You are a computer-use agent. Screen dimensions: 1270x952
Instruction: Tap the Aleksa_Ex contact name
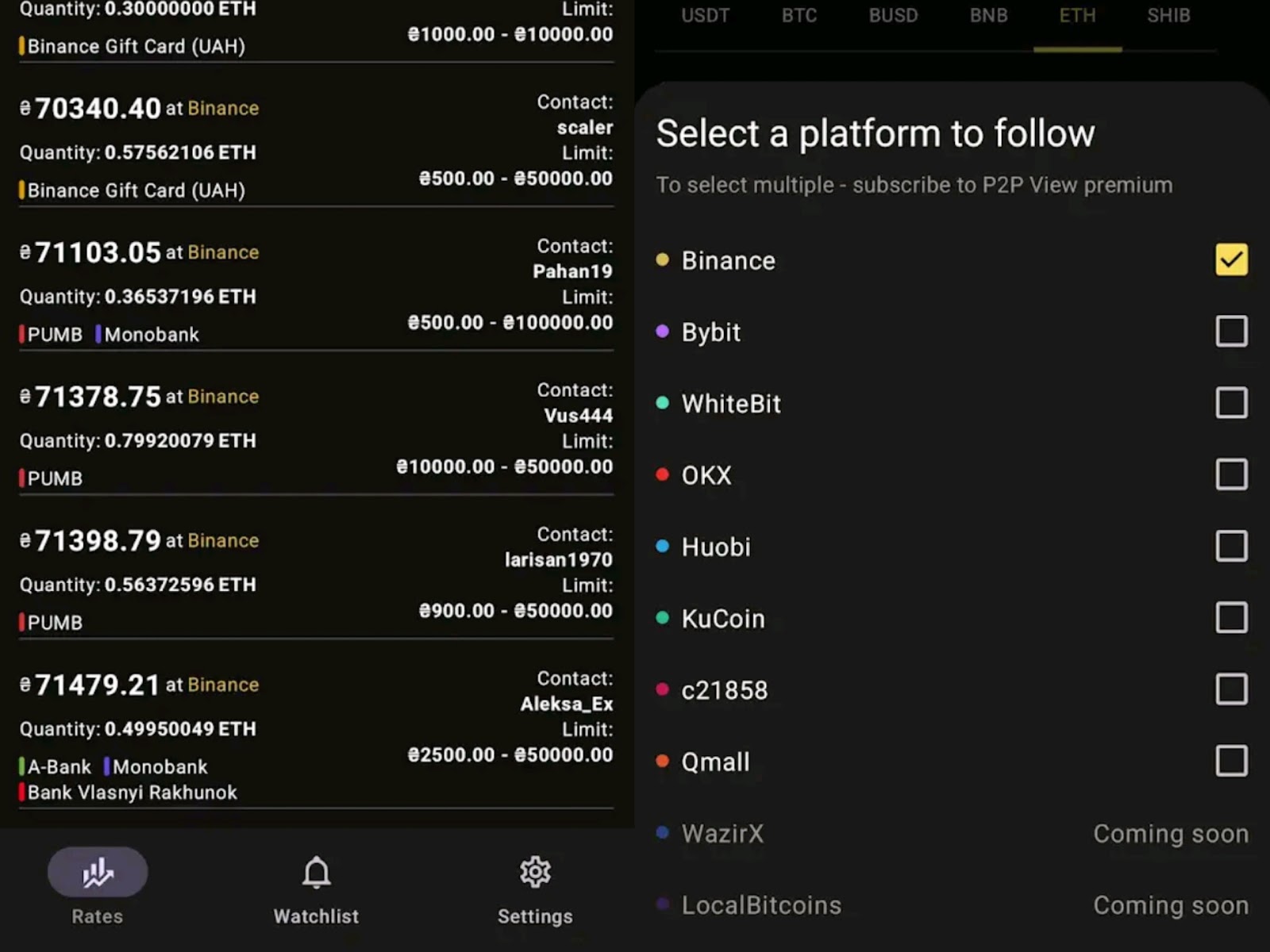coord(566,704)
